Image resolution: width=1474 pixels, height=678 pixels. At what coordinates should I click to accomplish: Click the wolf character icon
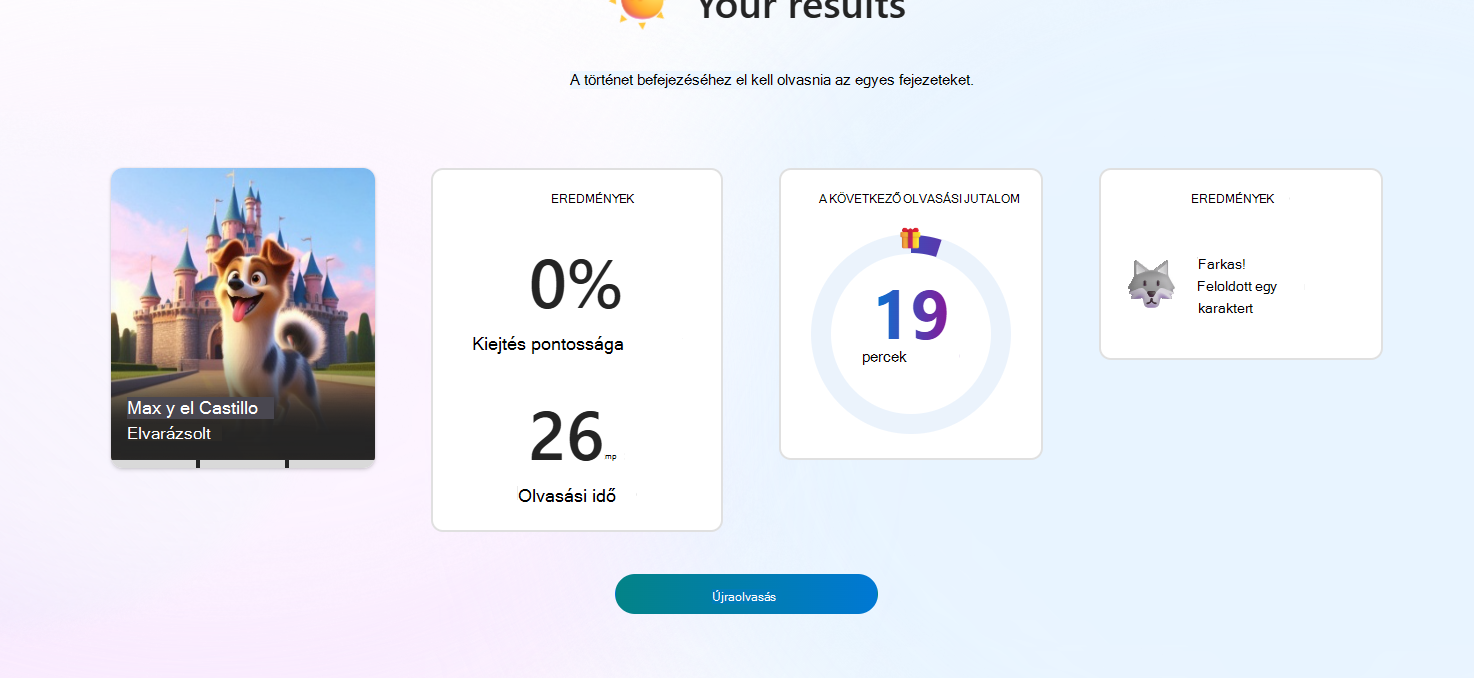(1150, 284)
